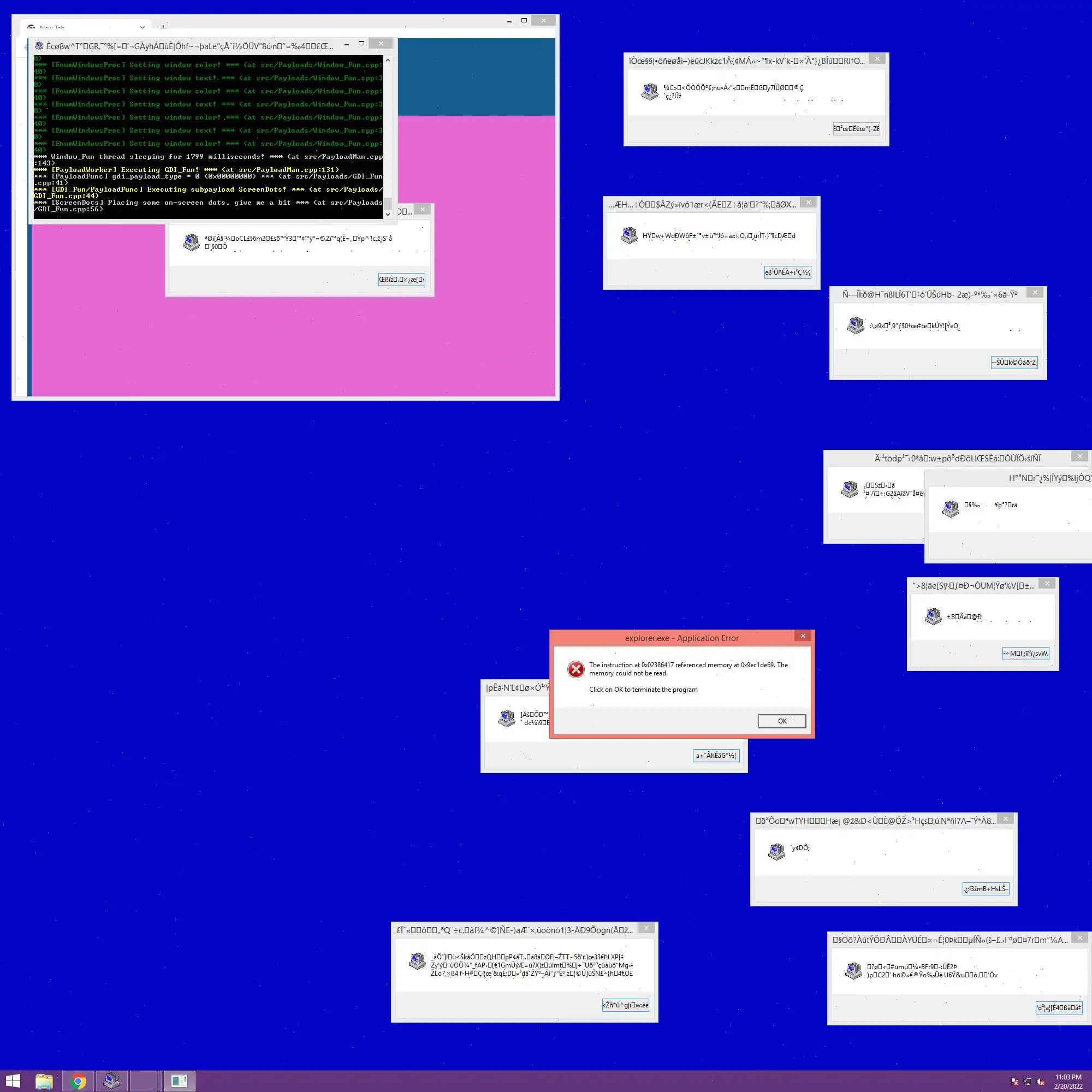The width and height of the screenshot is (1092, 1092).
Task: Click OK in explorer.exe Application Error dialog
Action: pyautogui.click(x=782, y=721)
